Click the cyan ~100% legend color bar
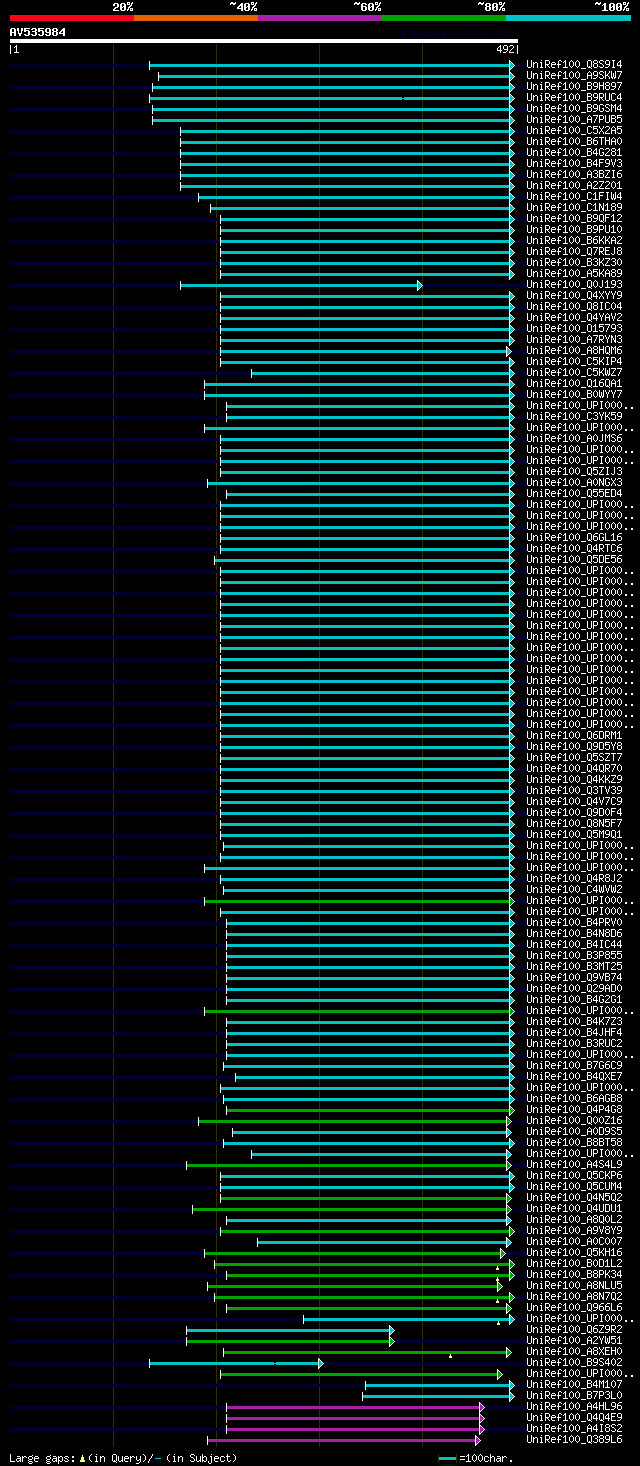This screenshot has height=1466, width=640. (x=568, y=18)
